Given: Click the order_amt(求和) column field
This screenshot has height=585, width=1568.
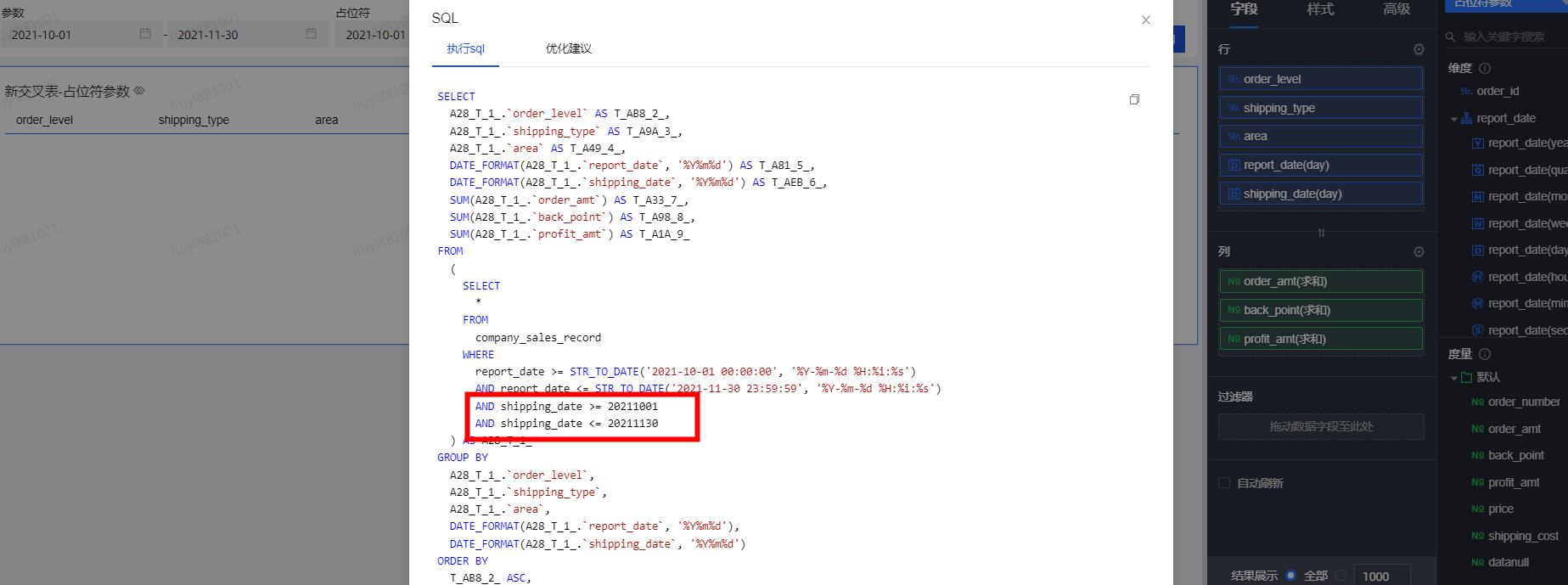Looking at the screenshot, I should click(x=1320, y=281).
